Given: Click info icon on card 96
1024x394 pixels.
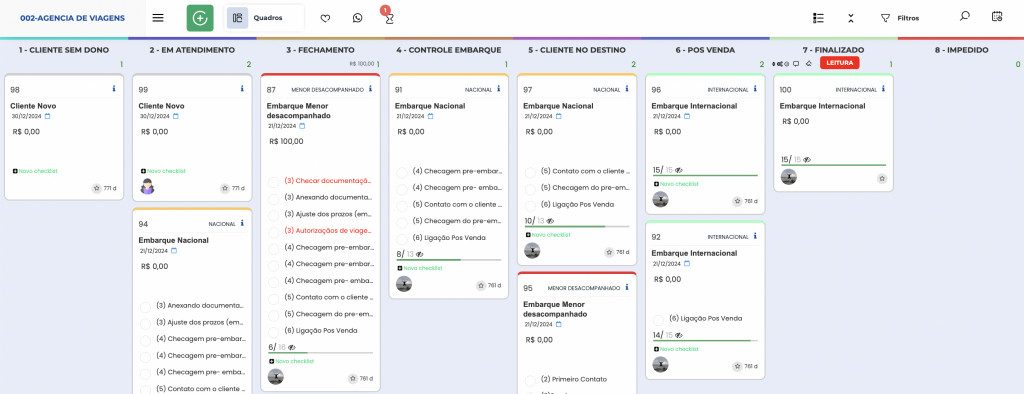Looking at the screenshot, I should (x=755, y=88).
